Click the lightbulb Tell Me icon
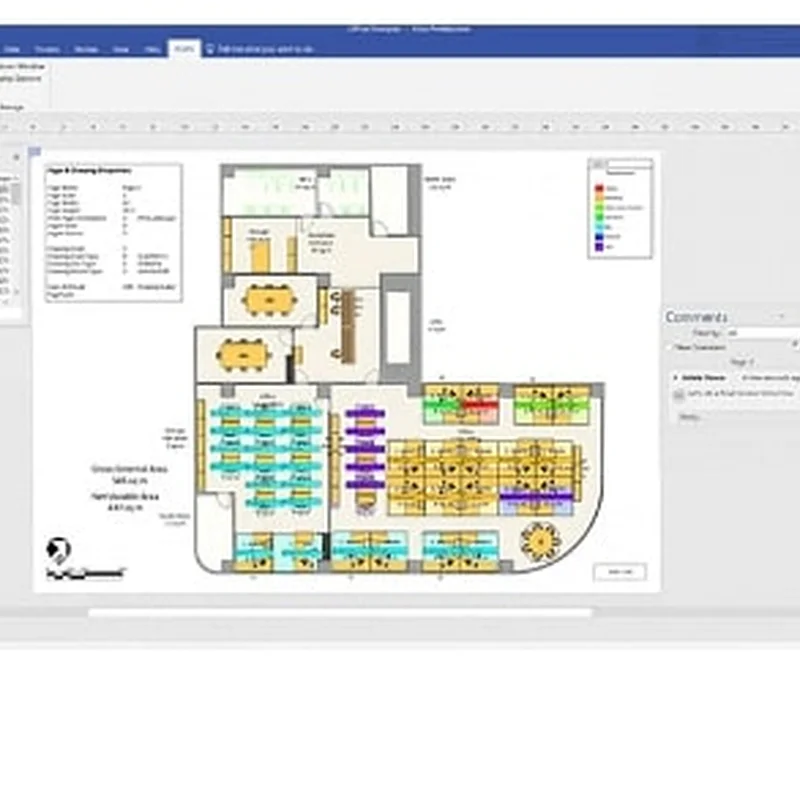Screen dimensions: 800x800 [x=210, y=48]
